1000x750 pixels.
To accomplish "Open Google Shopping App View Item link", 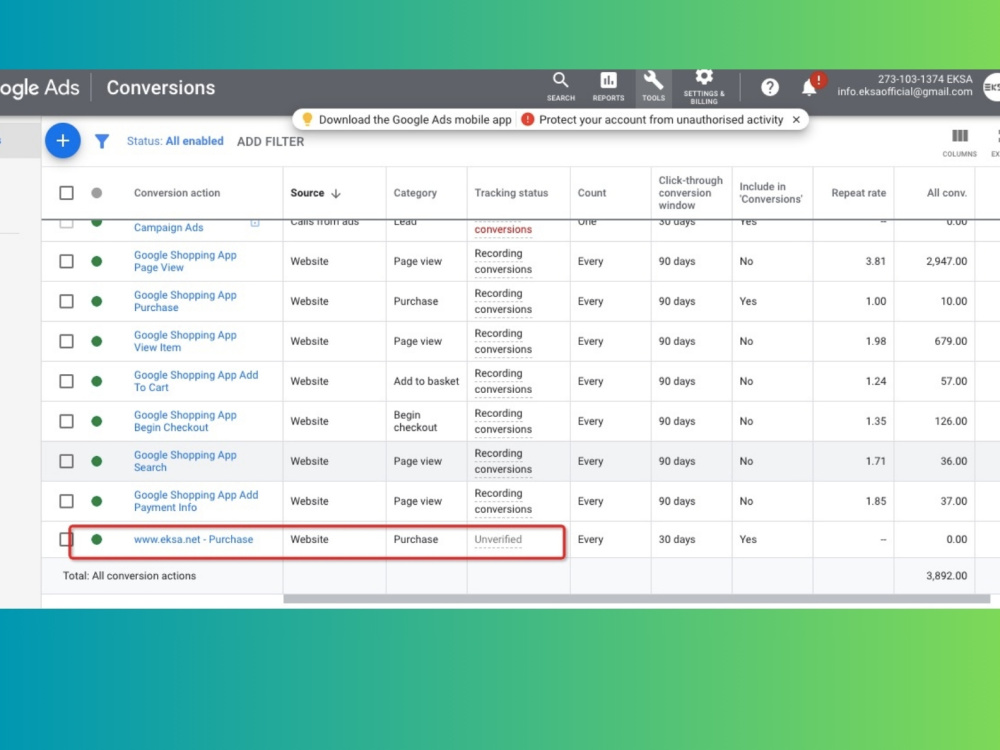I will click(x=185, y=341).
